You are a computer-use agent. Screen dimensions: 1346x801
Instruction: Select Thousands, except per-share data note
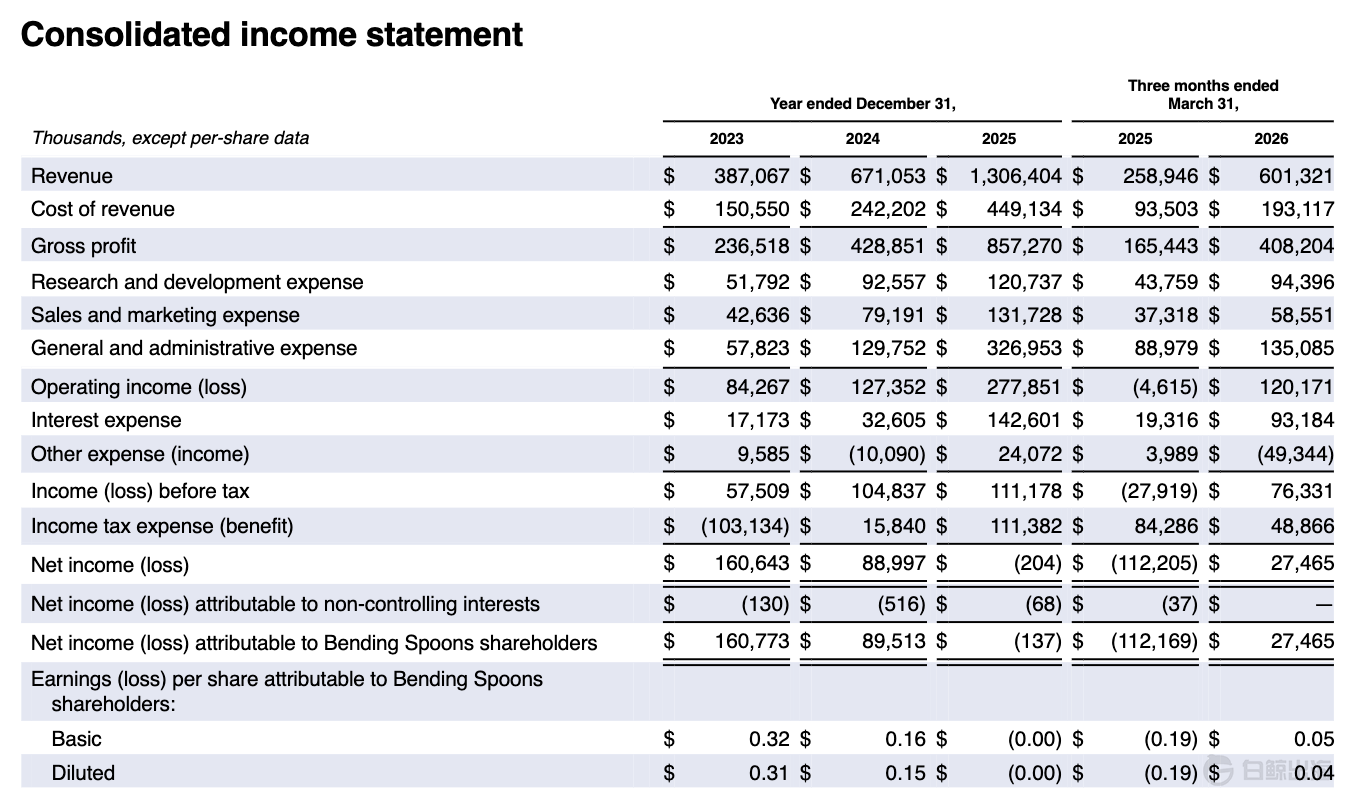coord(170,138)
